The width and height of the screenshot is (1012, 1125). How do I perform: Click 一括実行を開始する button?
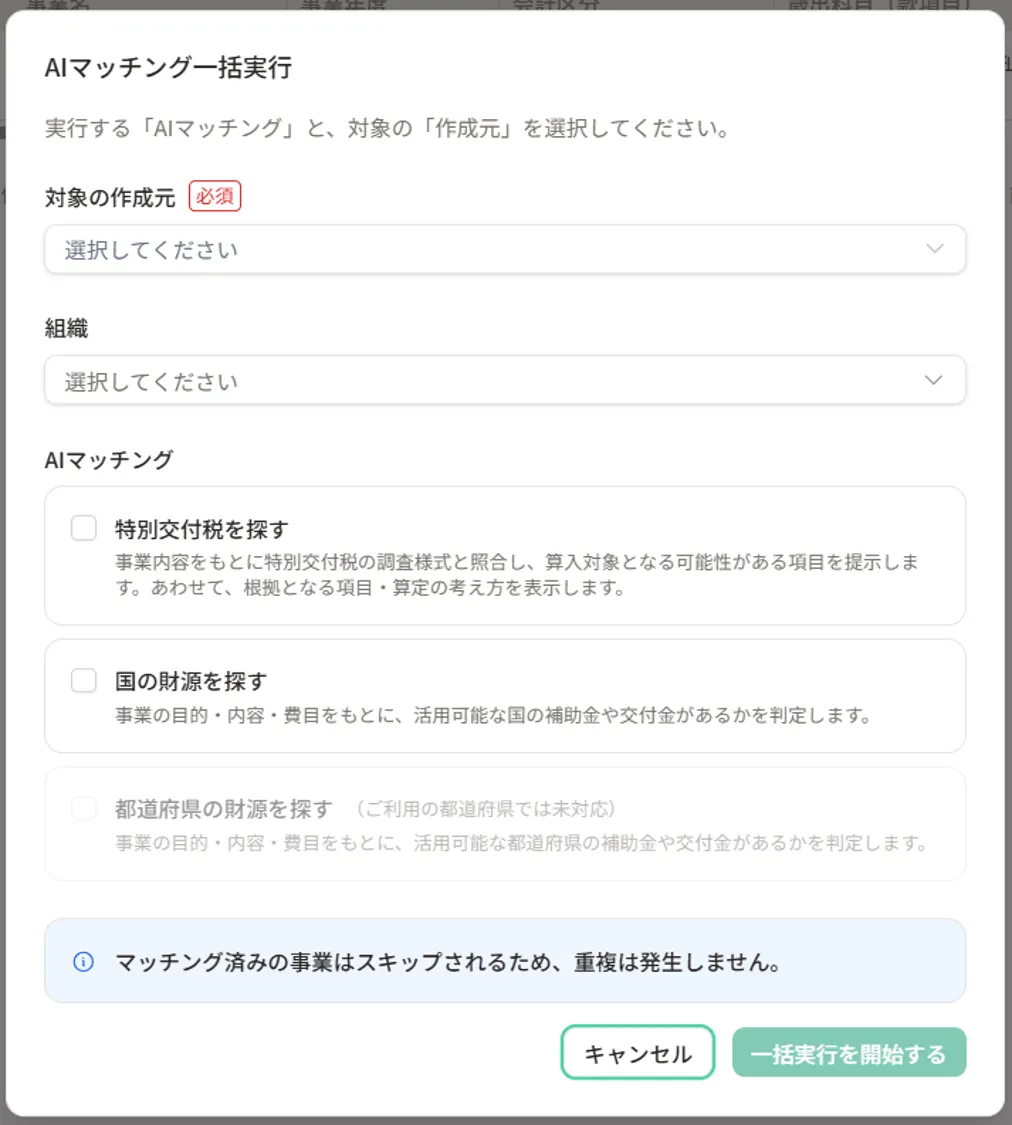tap(849, 1053)
